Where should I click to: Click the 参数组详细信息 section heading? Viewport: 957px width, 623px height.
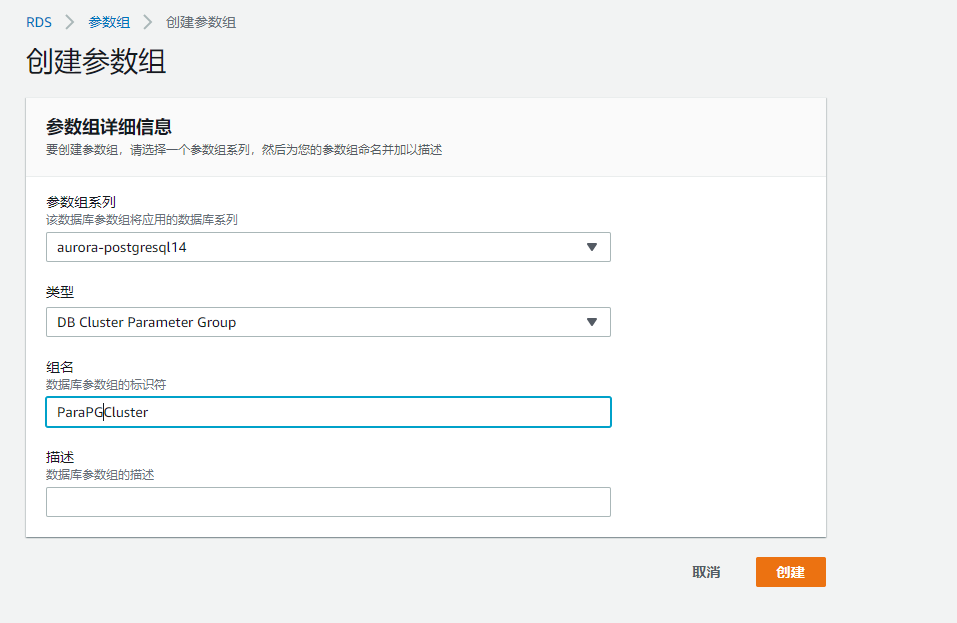[109, 127]
